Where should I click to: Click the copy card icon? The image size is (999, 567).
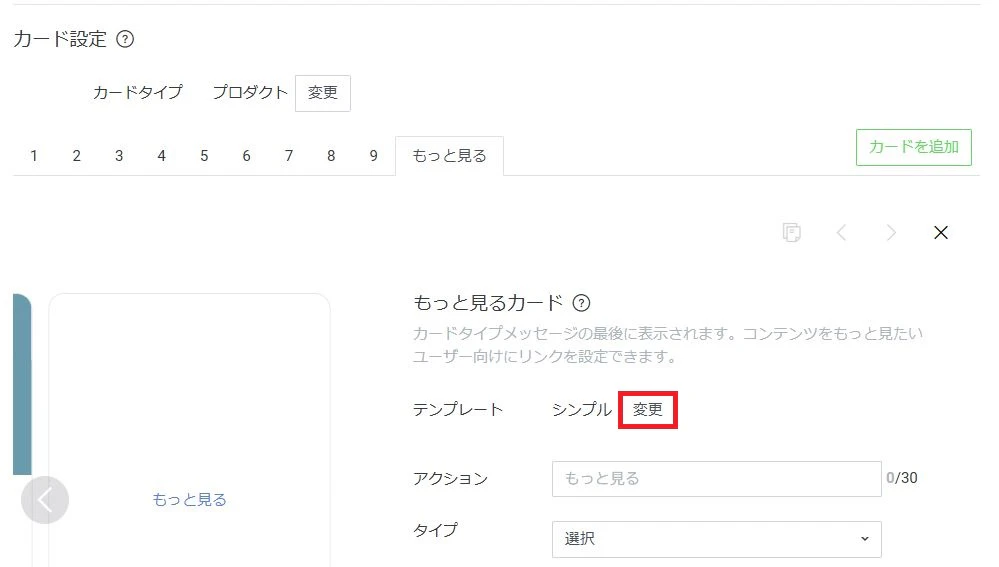[x=791, y=233]
